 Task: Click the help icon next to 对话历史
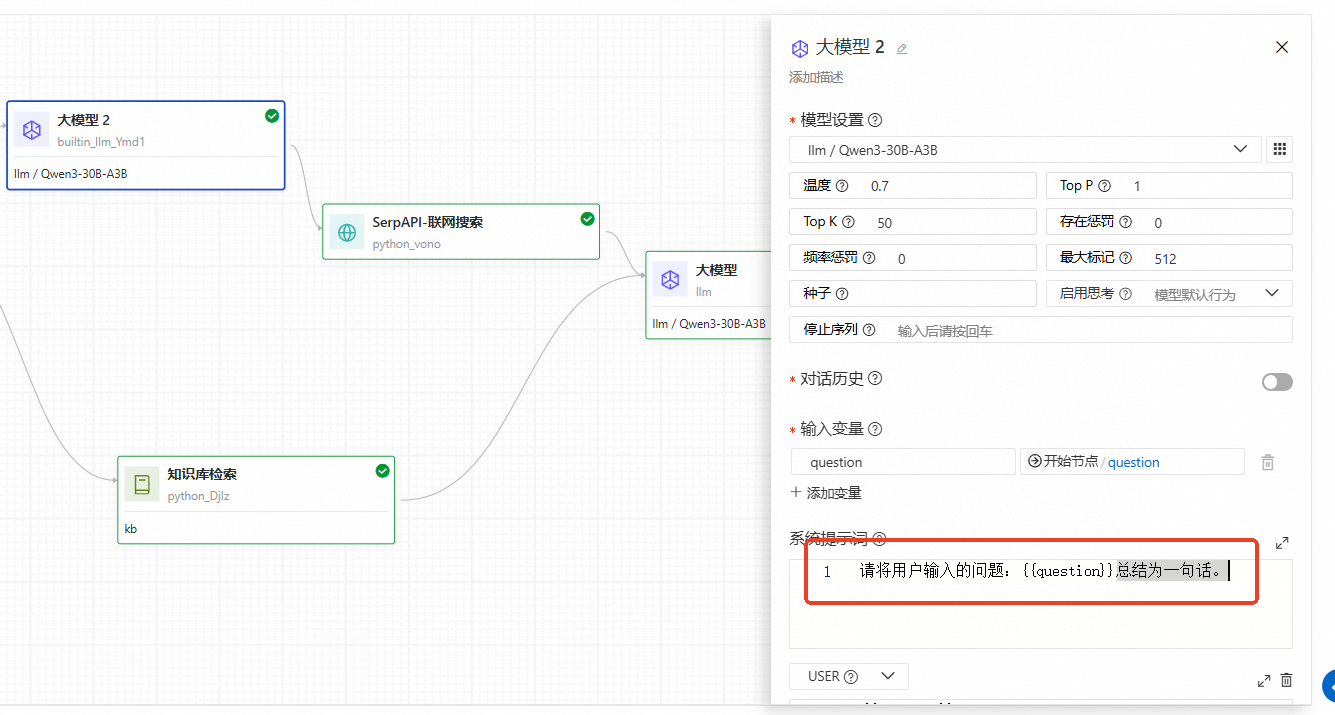point(875,379)
